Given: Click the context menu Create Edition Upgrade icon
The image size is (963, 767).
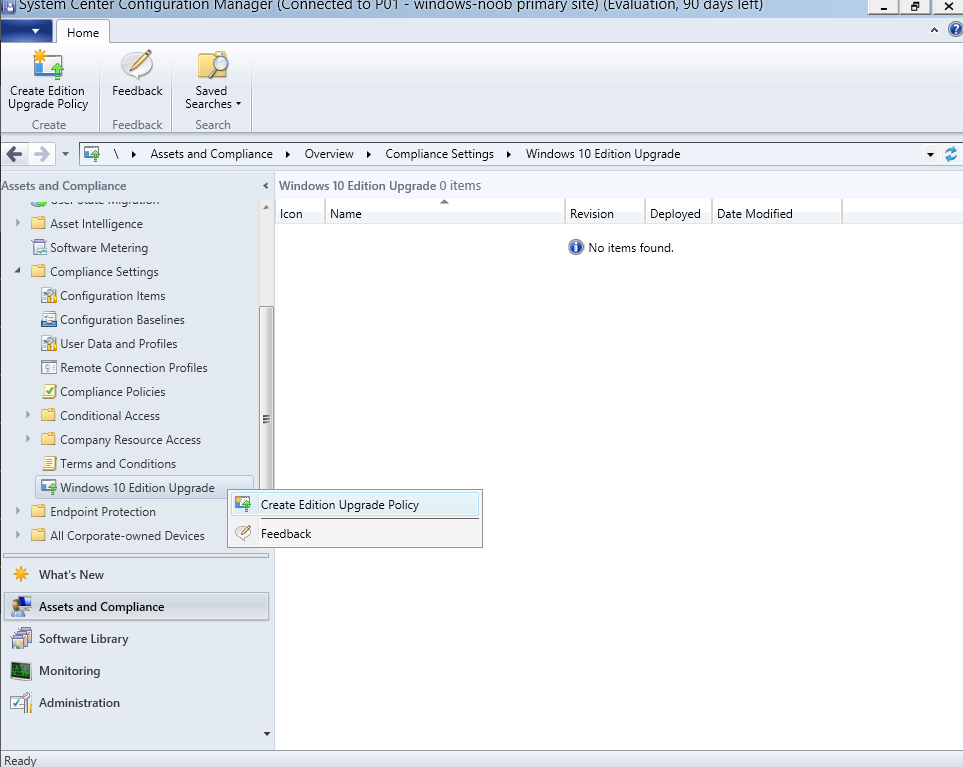Looking at the screenshot, I should point(243,504).
